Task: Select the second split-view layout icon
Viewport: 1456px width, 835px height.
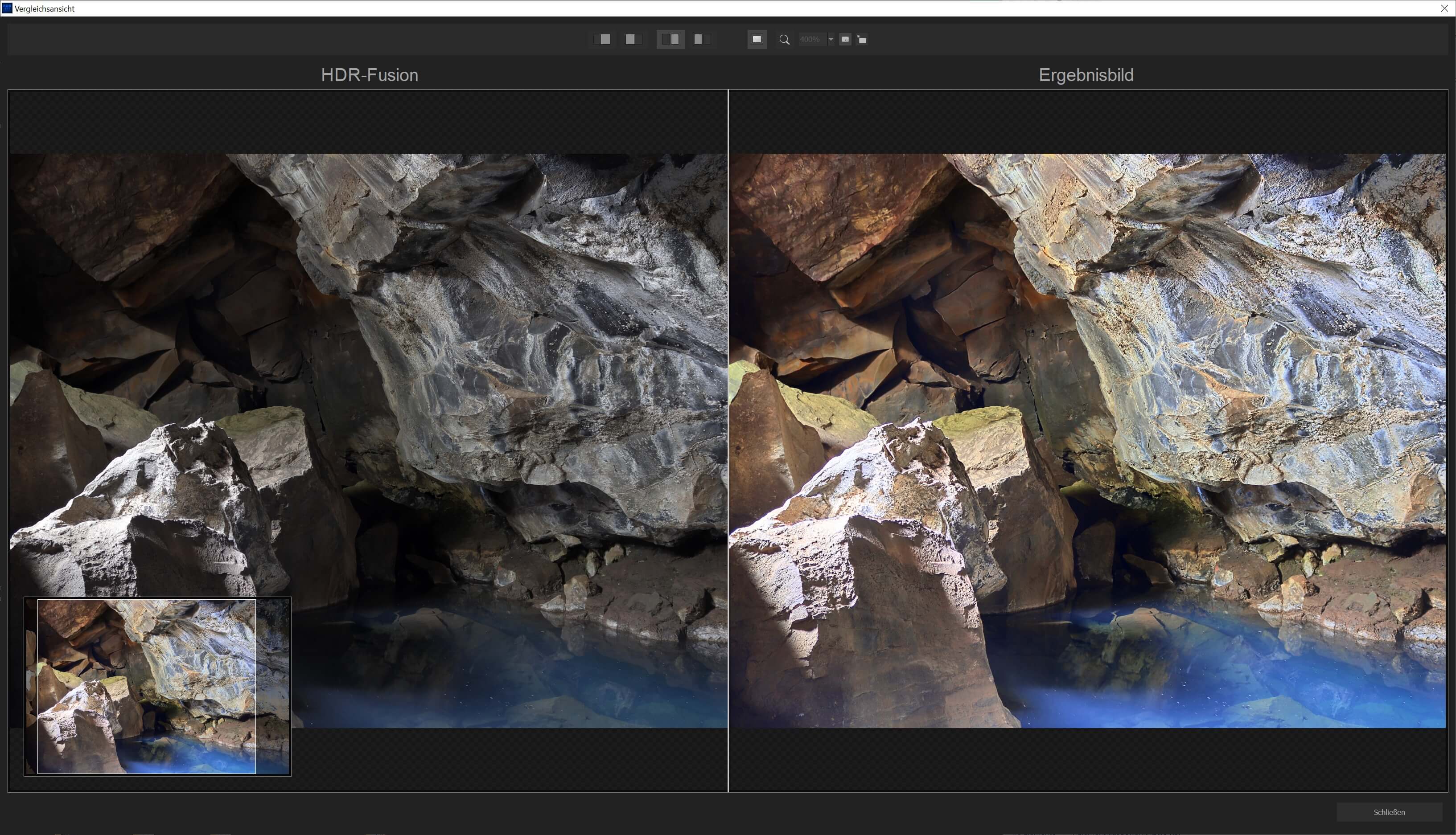Action: pos(633,39)
